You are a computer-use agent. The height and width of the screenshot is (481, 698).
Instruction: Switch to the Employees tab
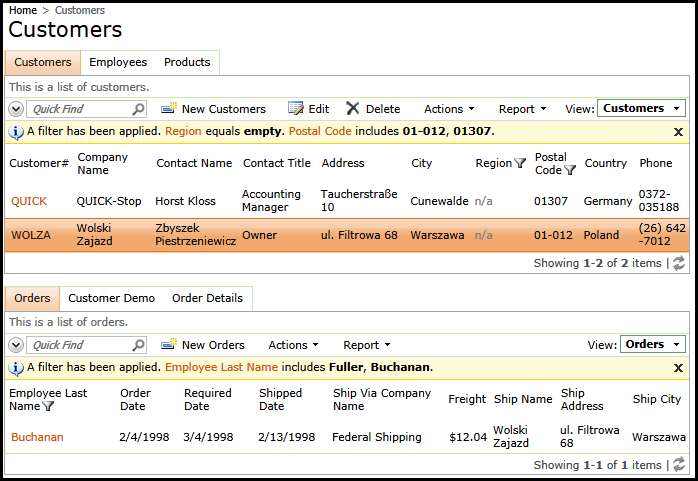click(x=118, y=62)
